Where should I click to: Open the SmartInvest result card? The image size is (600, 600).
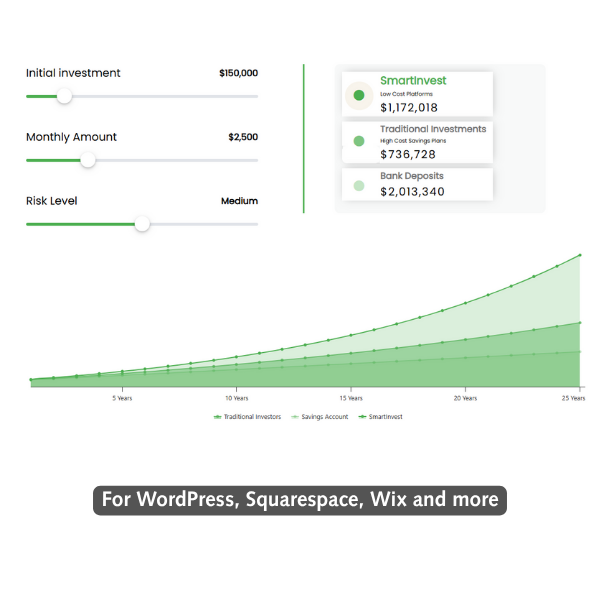click(x=417, y=94)
